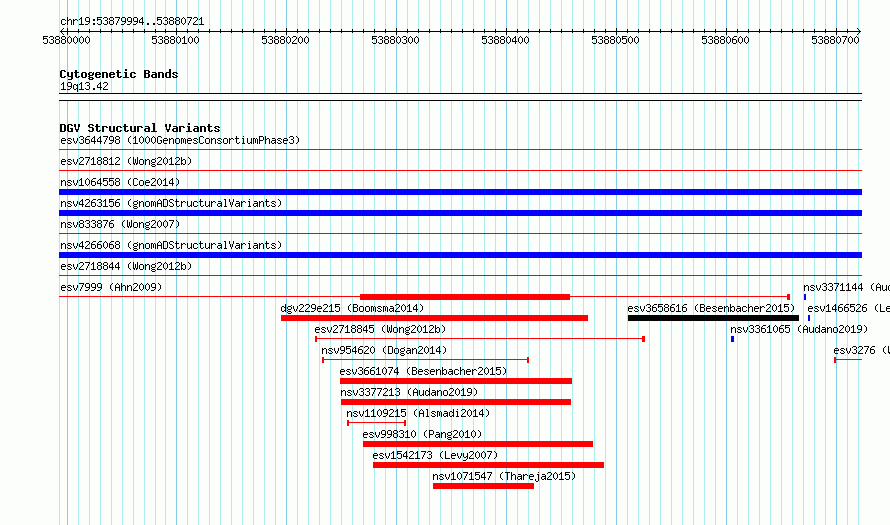Click the red bar under nsv1071547
This screenshot has width=890, height=525.
483,486
